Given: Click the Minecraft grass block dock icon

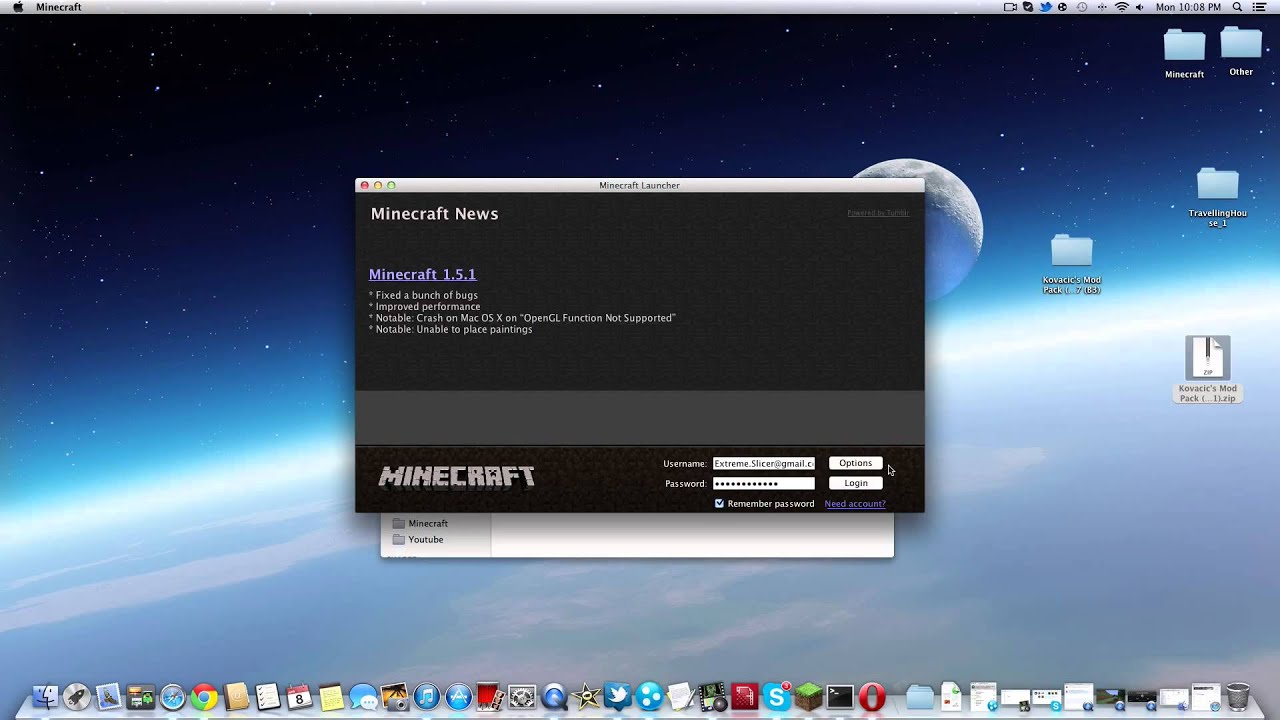Looking at the screenshot, I should [808, 697].
